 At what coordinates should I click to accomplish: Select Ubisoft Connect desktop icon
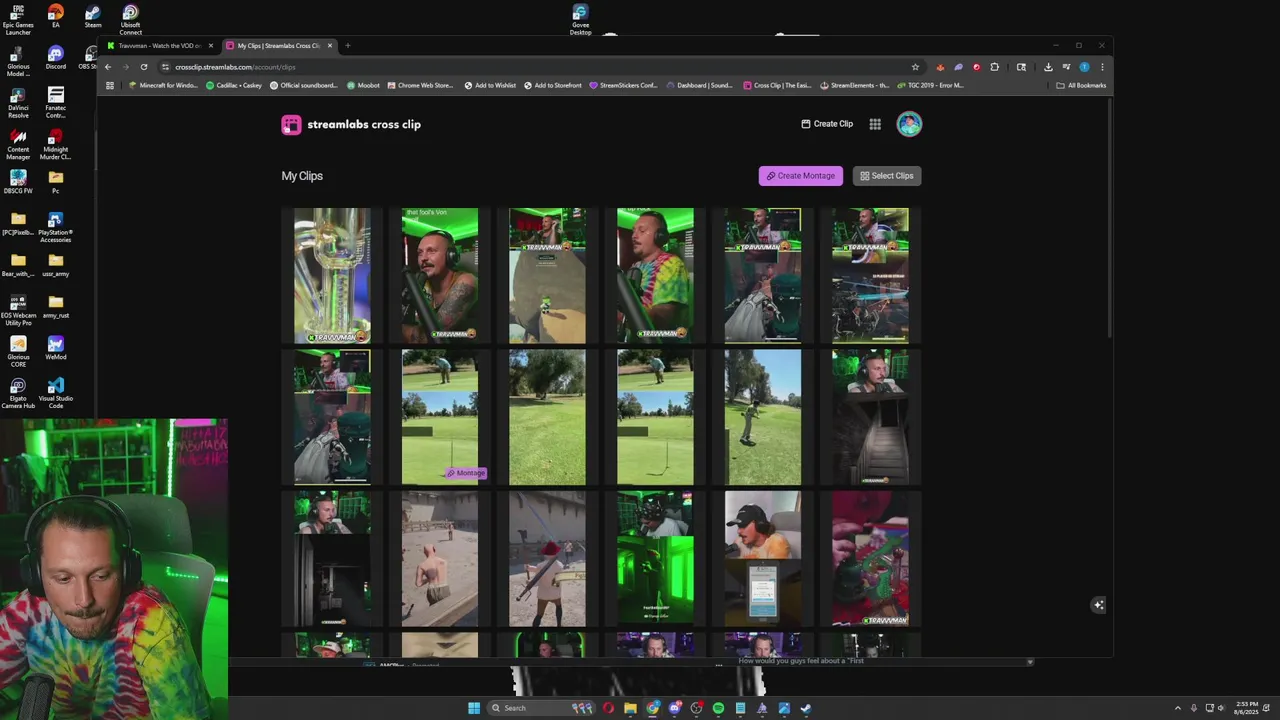point(131,20)
